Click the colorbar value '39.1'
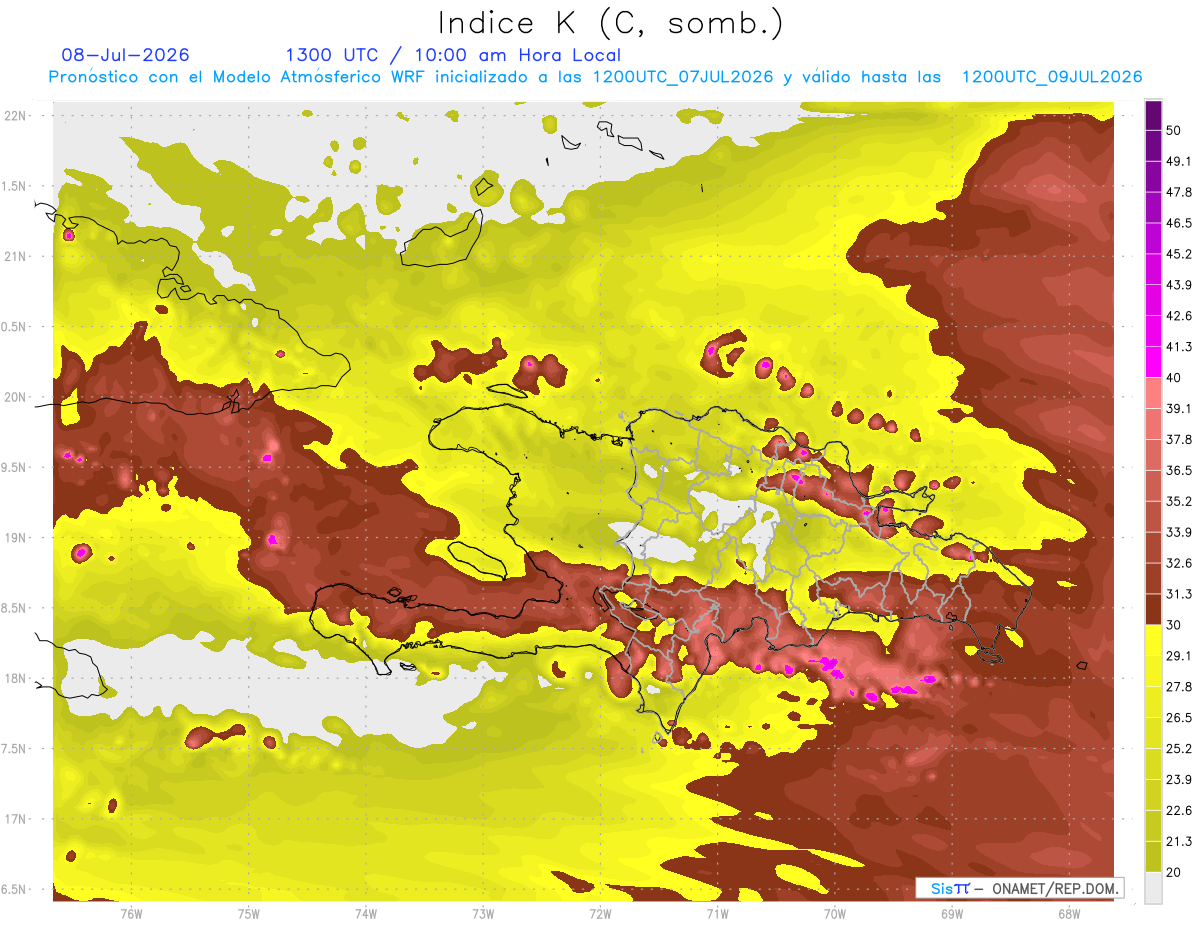This screenshot has width=1200, height=927. tap(1179, 409)
